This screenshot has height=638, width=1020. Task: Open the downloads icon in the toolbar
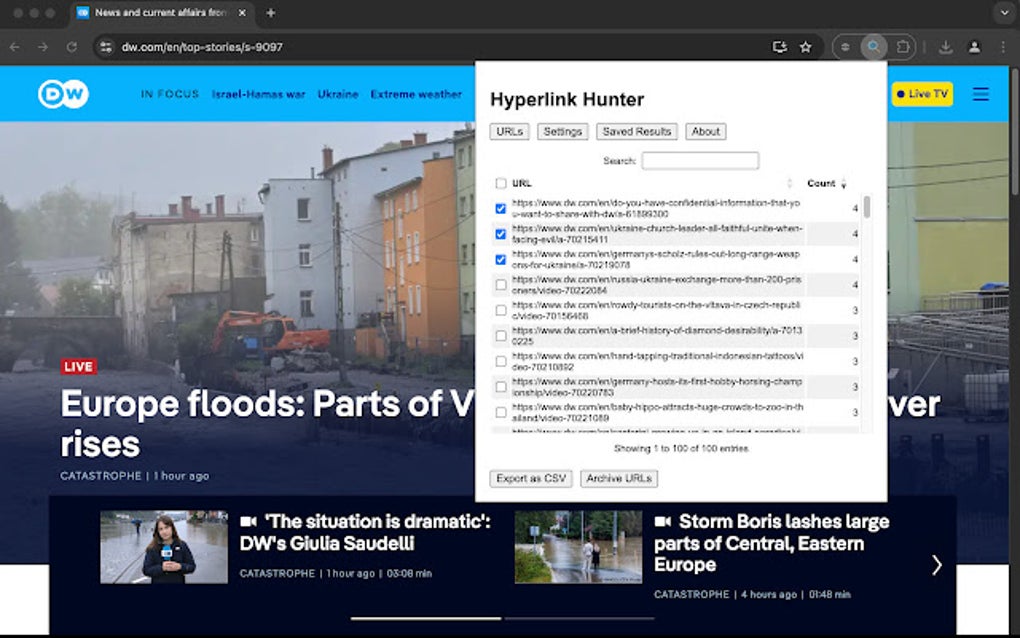click(946, 46)
